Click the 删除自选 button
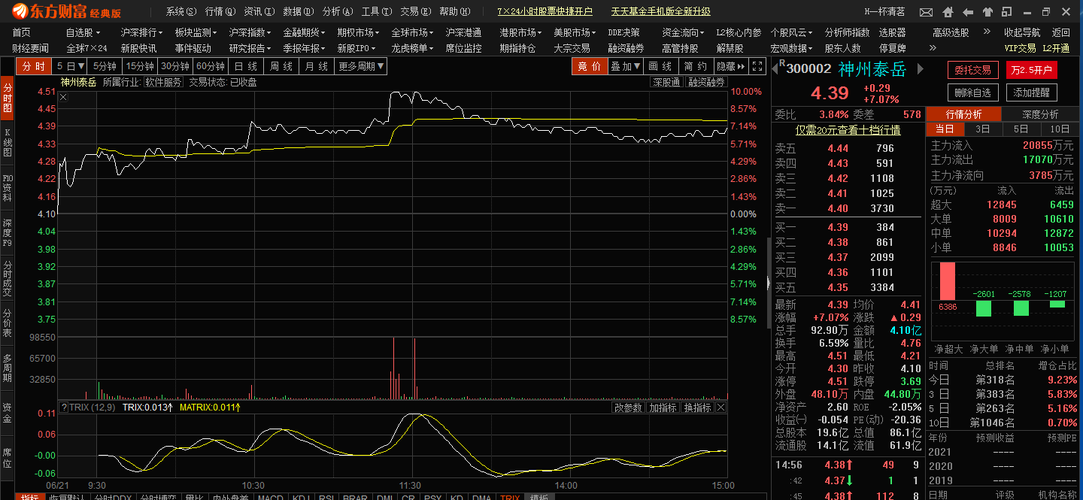This screenshot has width=1083, height=500. point(972,93)
